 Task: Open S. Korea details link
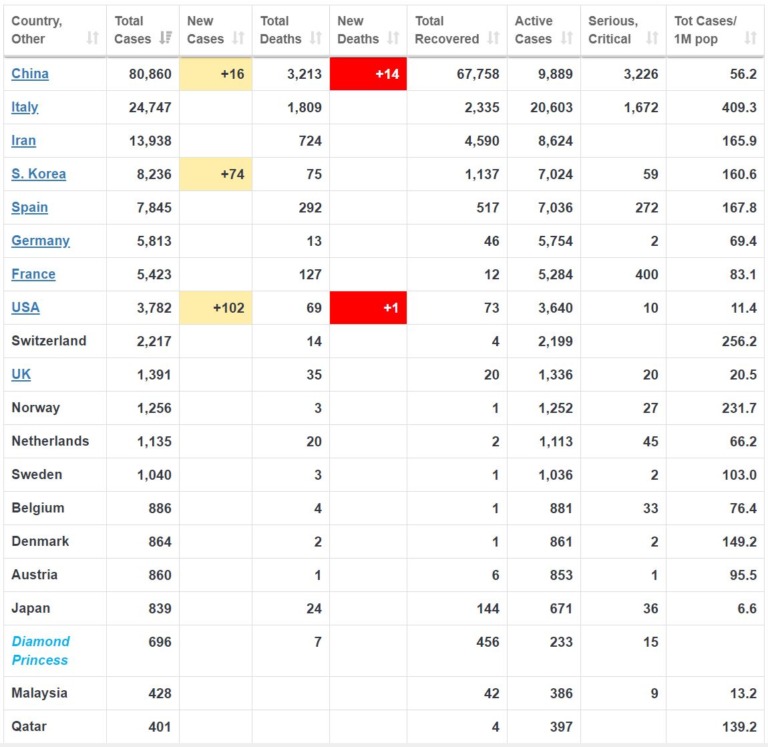pos(39,174)
